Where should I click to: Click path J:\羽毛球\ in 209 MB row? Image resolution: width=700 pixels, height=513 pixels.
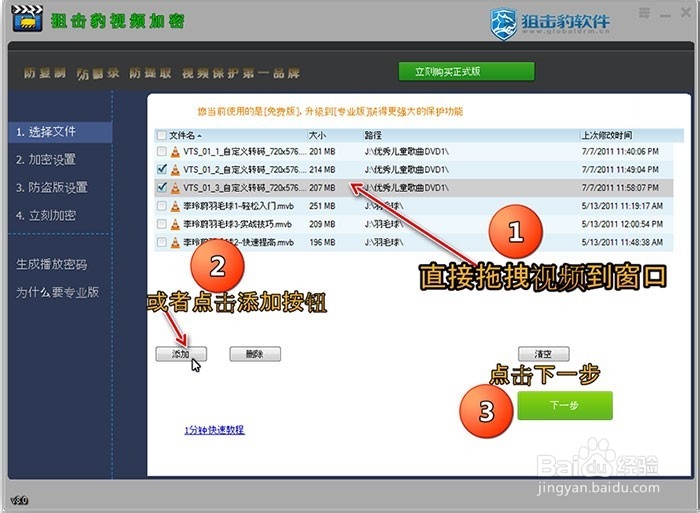click(x=384, y=224)
